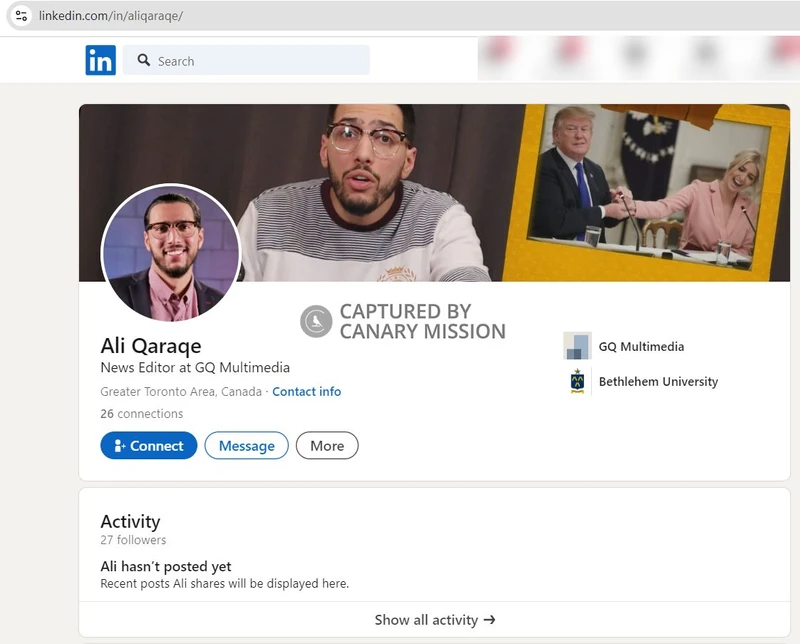Image resolution: width=800 pixels, height=644 pixels.
Task: Open the browser site info icon
Action: [21, 16]
